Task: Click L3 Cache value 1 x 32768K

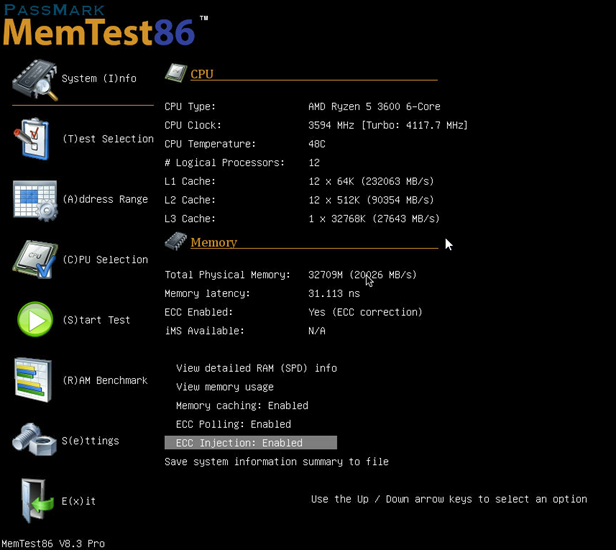Action: click(x=374, y=219)
